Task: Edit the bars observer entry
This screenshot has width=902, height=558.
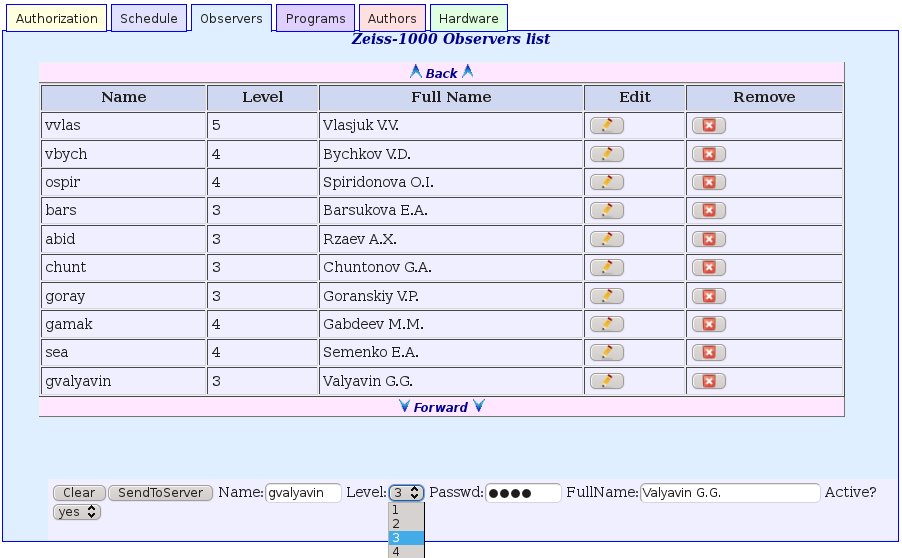Action: pos(606,211)
